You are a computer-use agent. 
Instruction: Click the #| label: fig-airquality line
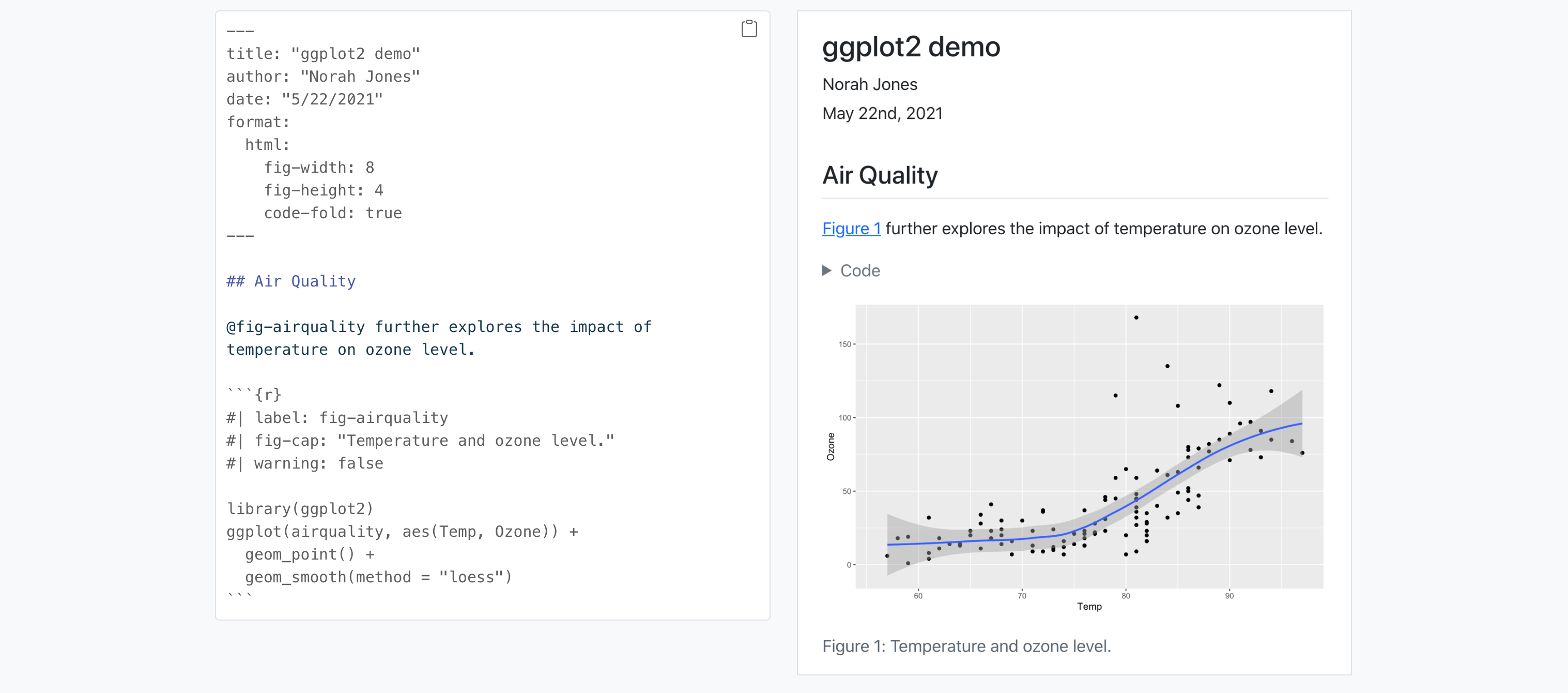(337, 418)
